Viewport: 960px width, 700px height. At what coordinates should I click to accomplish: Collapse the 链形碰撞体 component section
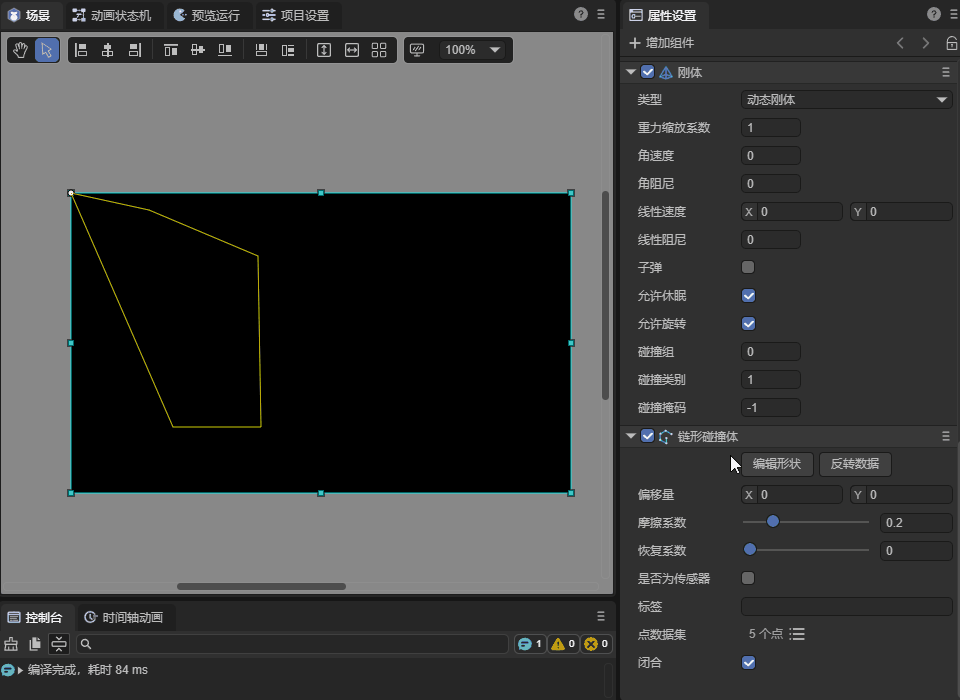(x=631, y=436)
